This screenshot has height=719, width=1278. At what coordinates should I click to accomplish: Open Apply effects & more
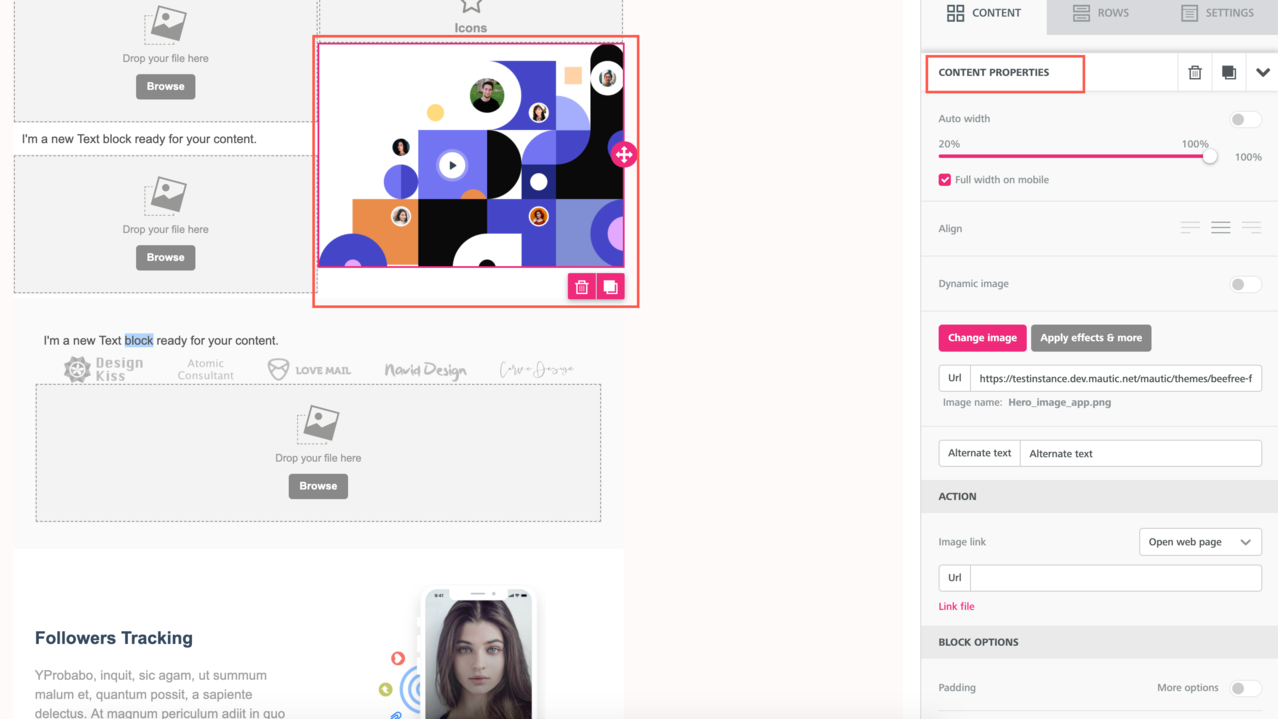pos(1090,338)
